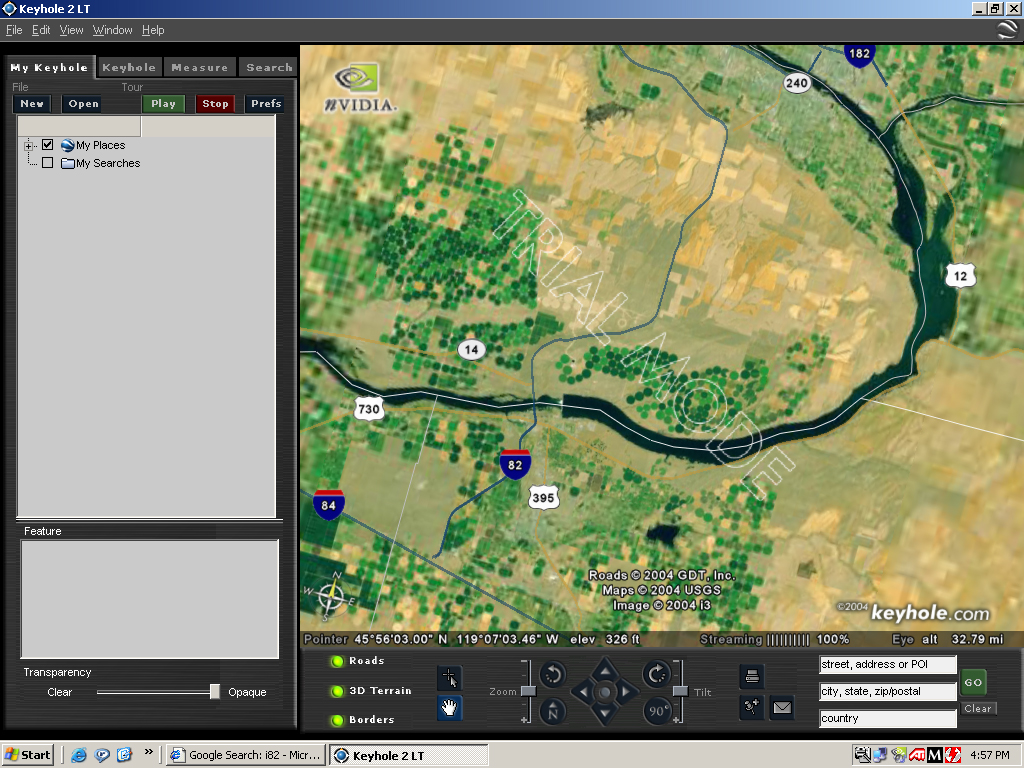Click the US 12 route marker
The height and width of the screenshot is (768, 1024).
(961, 276)
